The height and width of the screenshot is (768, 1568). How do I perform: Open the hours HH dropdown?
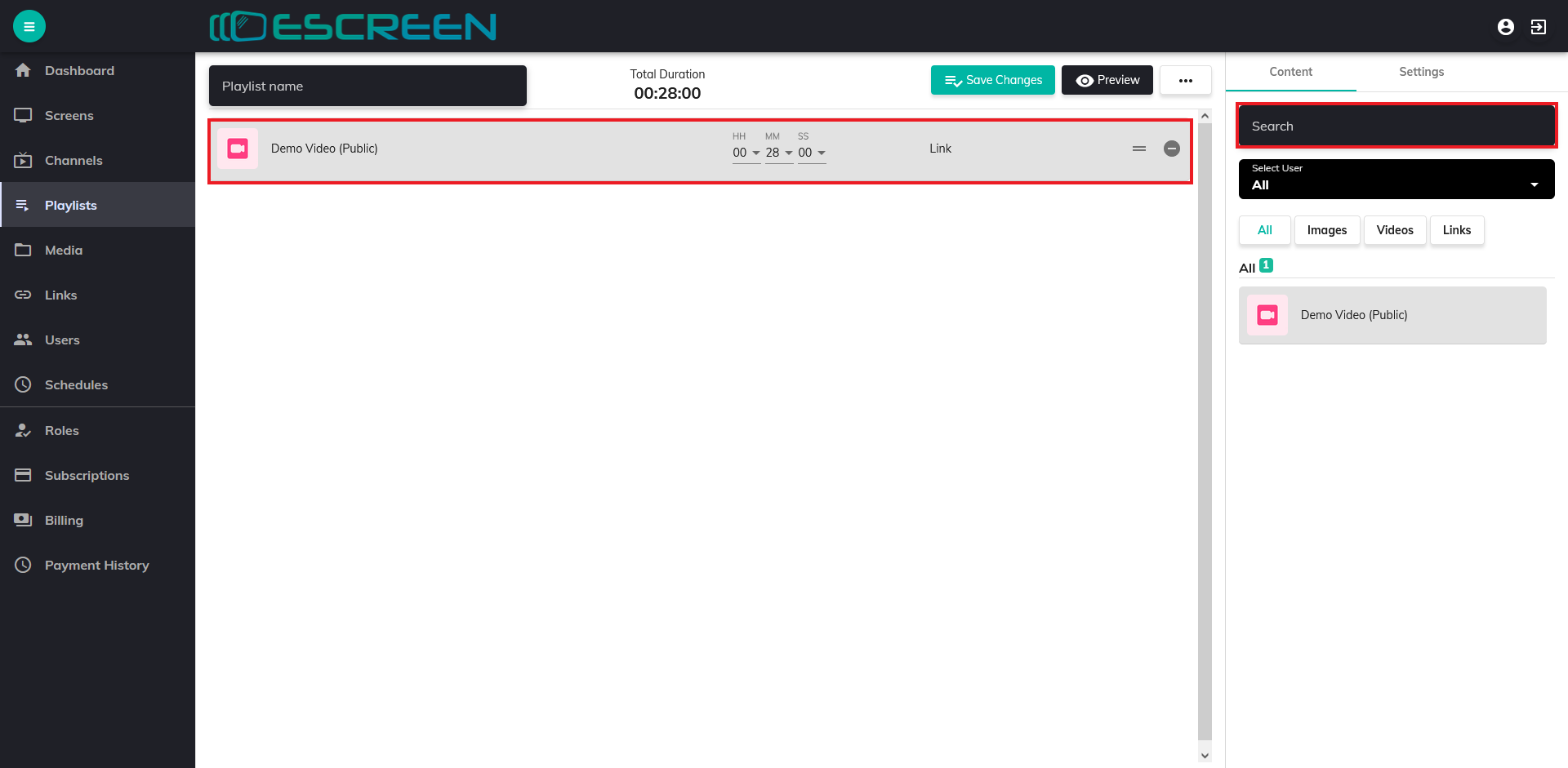(x=746, y=153)
